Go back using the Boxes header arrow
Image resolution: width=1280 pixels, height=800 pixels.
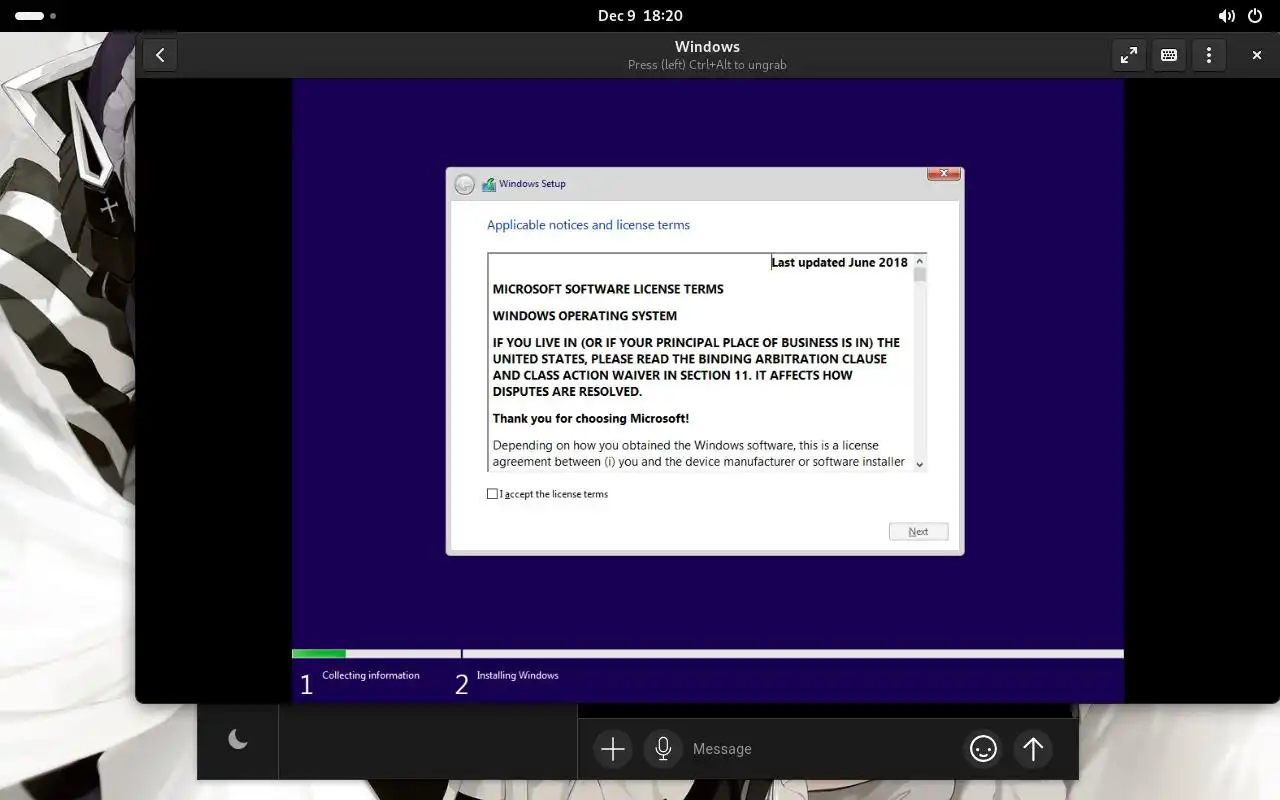point(160,55)
